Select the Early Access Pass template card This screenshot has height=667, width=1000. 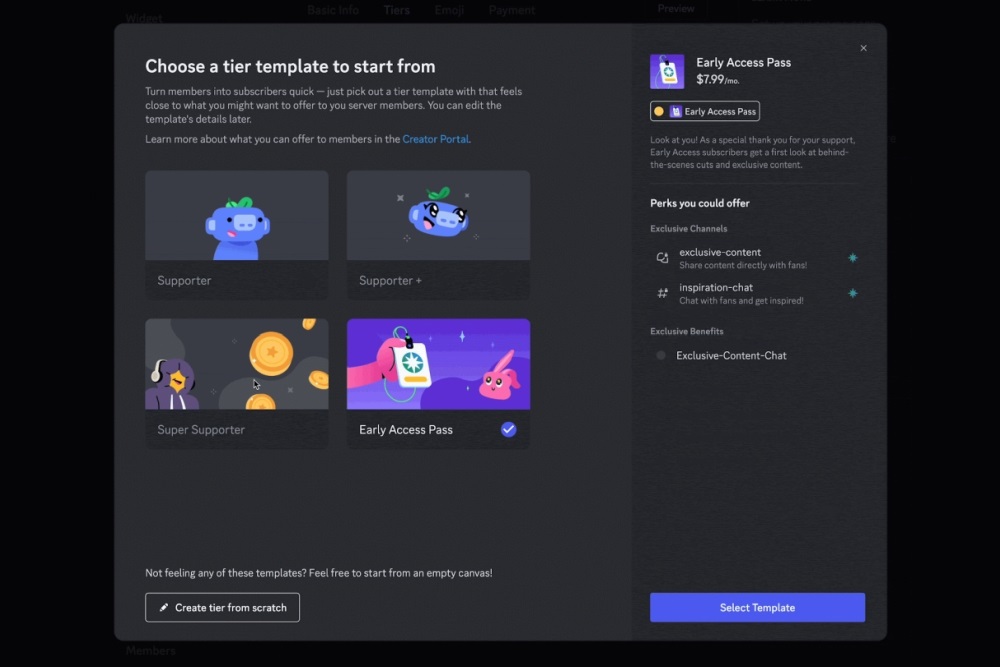coord(438,384)
